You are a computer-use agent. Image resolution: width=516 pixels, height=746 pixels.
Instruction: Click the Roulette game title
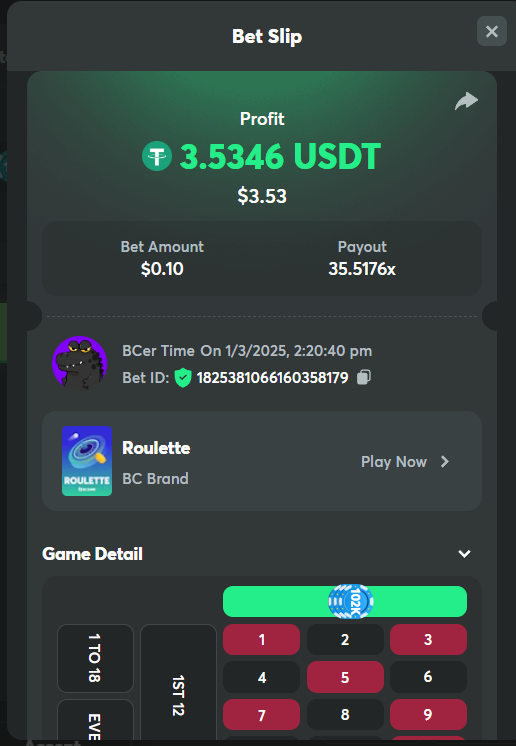click(156, 448)
